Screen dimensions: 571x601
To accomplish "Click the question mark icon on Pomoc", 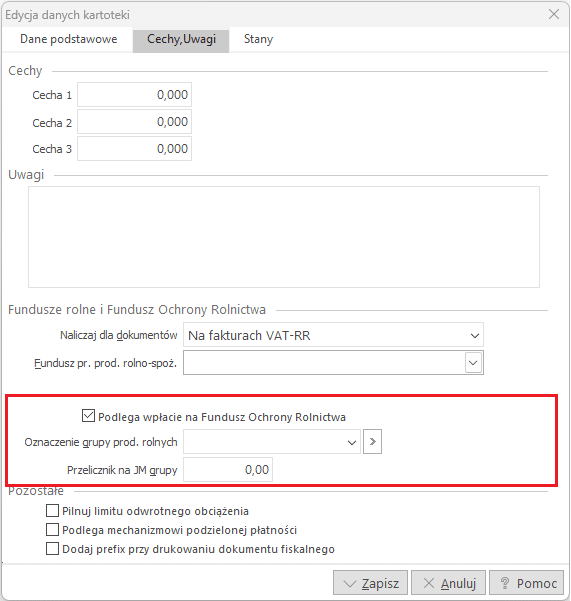I will tap(505, 583).
